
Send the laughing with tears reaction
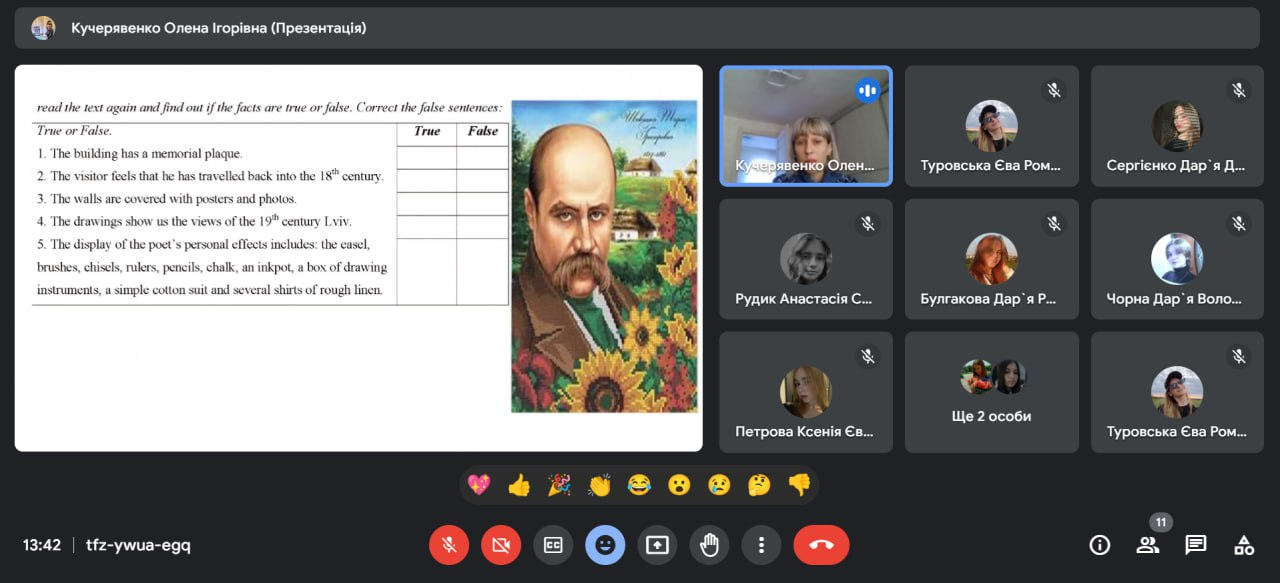click(639, 485)
